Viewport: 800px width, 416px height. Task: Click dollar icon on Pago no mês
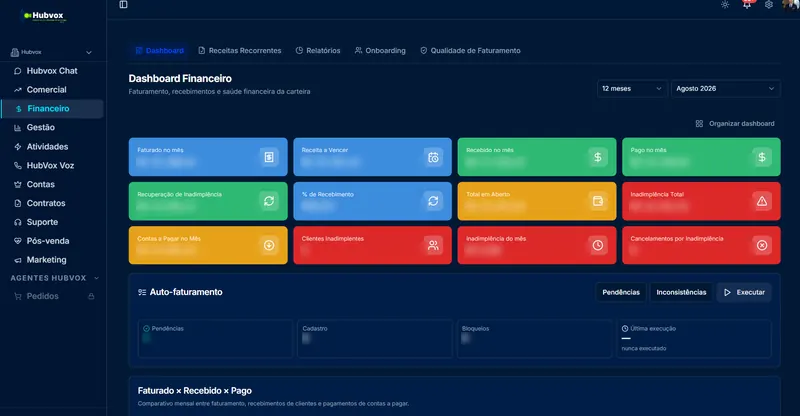pyautogui.click(x=762, y=157)
